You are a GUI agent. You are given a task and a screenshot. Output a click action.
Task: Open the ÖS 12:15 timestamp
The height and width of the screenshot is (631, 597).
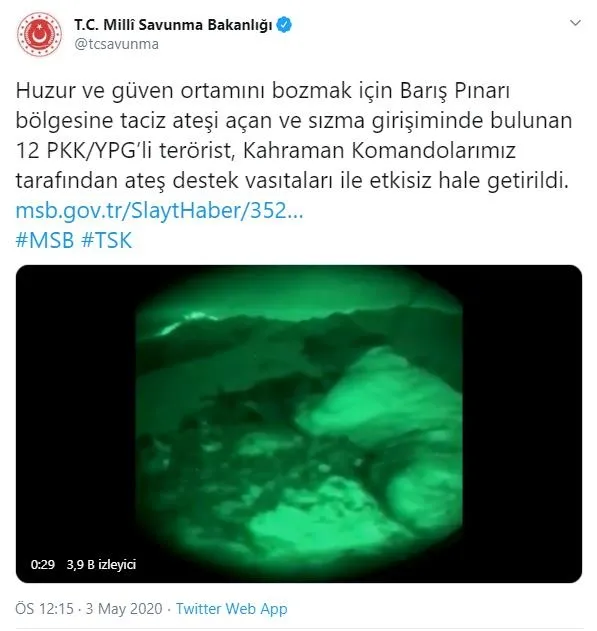pos(45,608)
